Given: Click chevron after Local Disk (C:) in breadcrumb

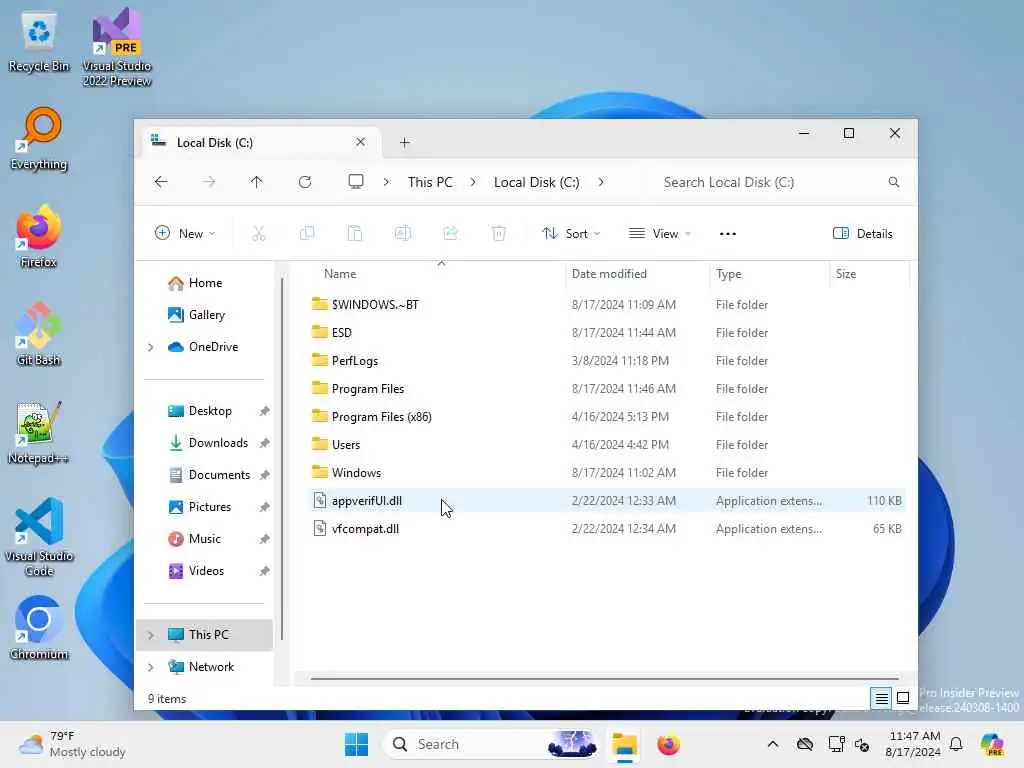Looking at the screenshot, I should tap(601, 182).
